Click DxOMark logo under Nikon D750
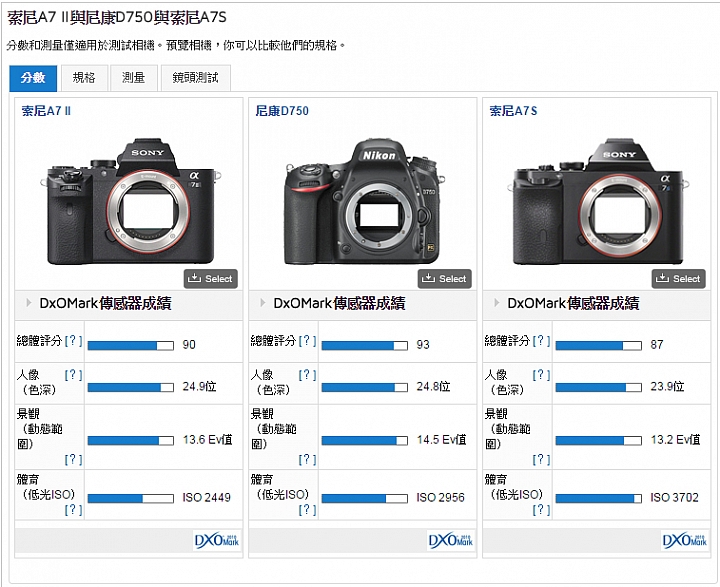Viewport: 720px width, 587px height. click(450, 541)
